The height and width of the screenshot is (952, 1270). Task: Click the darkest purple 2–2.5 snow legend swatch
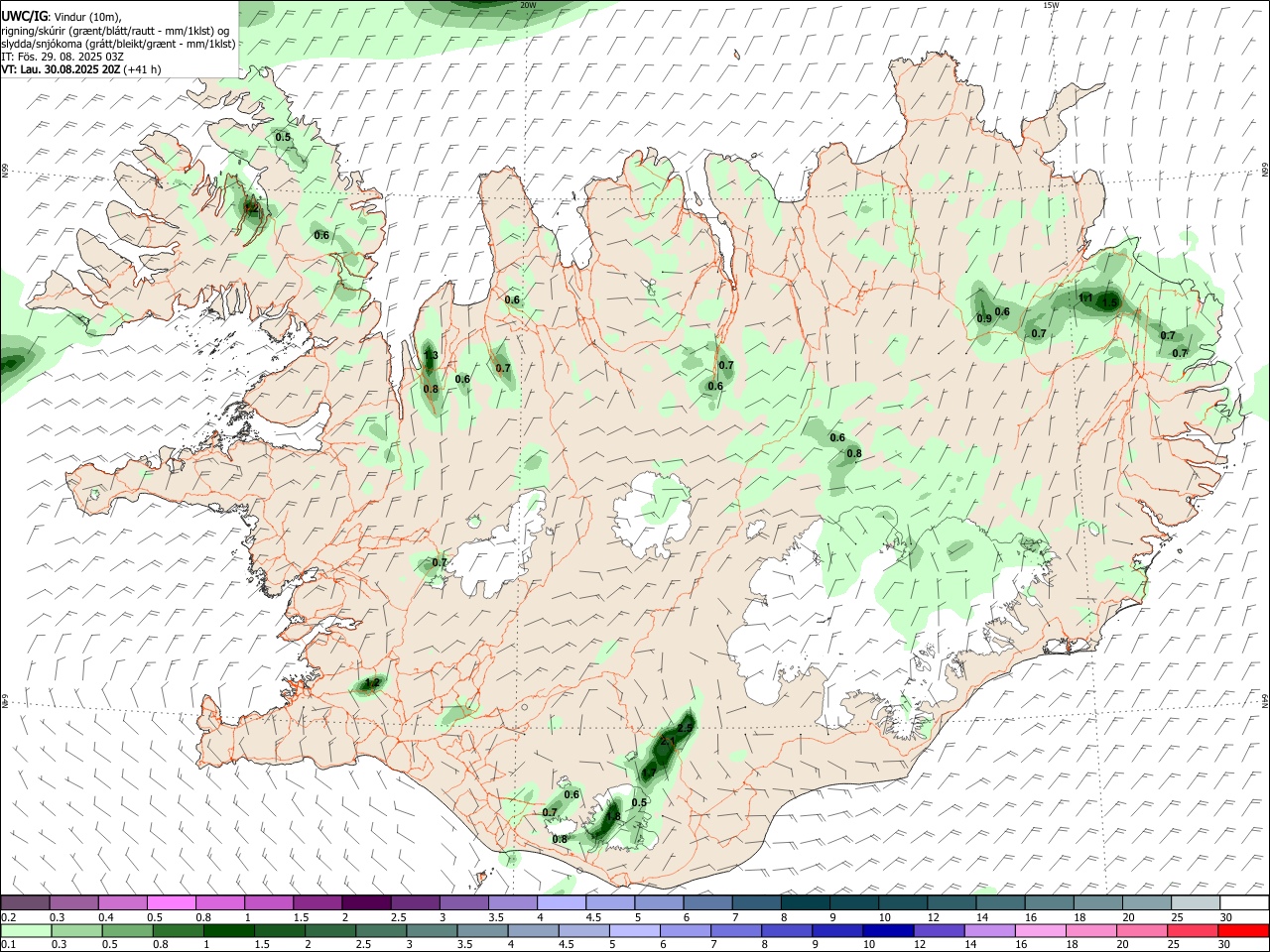point(365,902)
